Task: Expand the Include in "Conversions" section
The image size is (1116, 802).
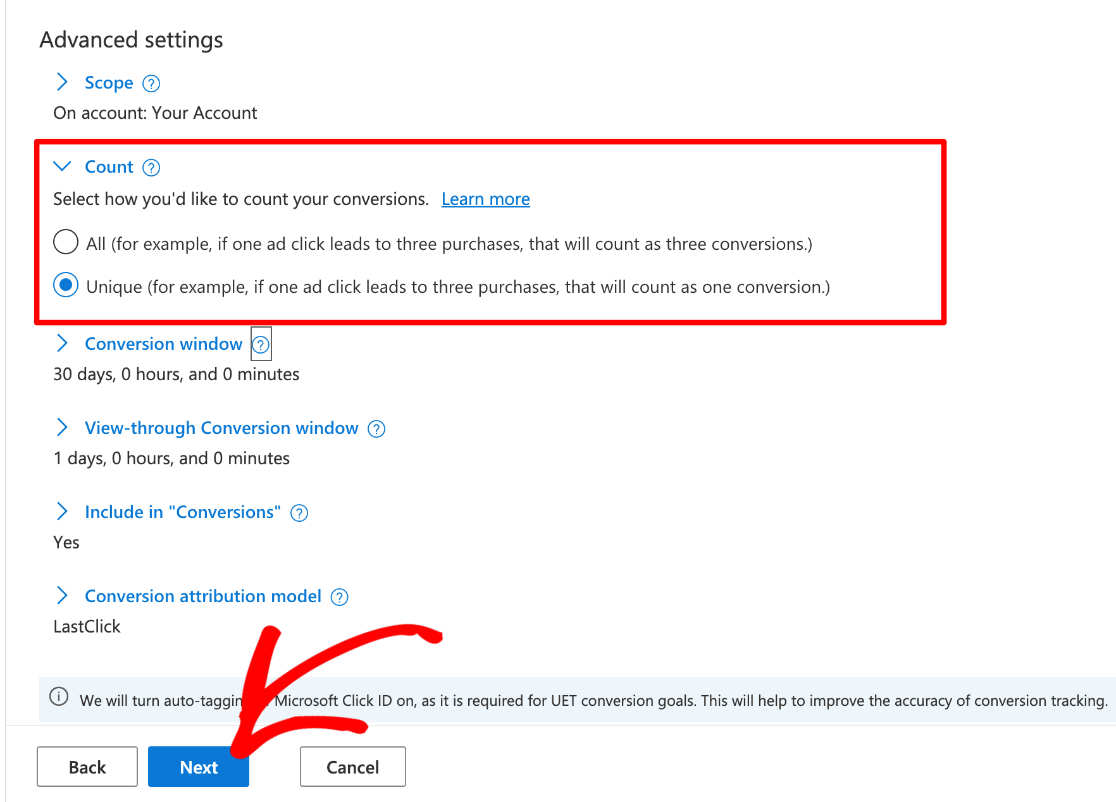Action: click(x=60, y=512)
